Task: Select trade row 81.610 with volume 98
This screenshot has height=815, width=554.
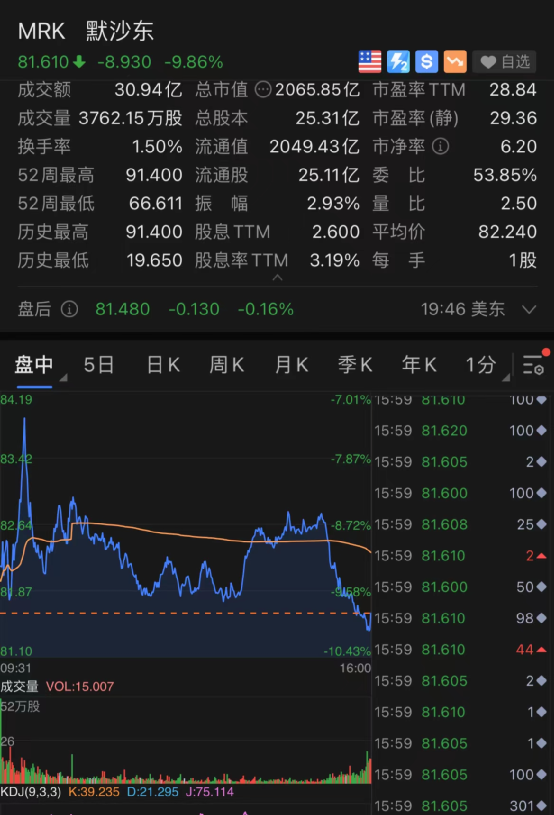Action: pyautogui.click(x=460, y=618)
